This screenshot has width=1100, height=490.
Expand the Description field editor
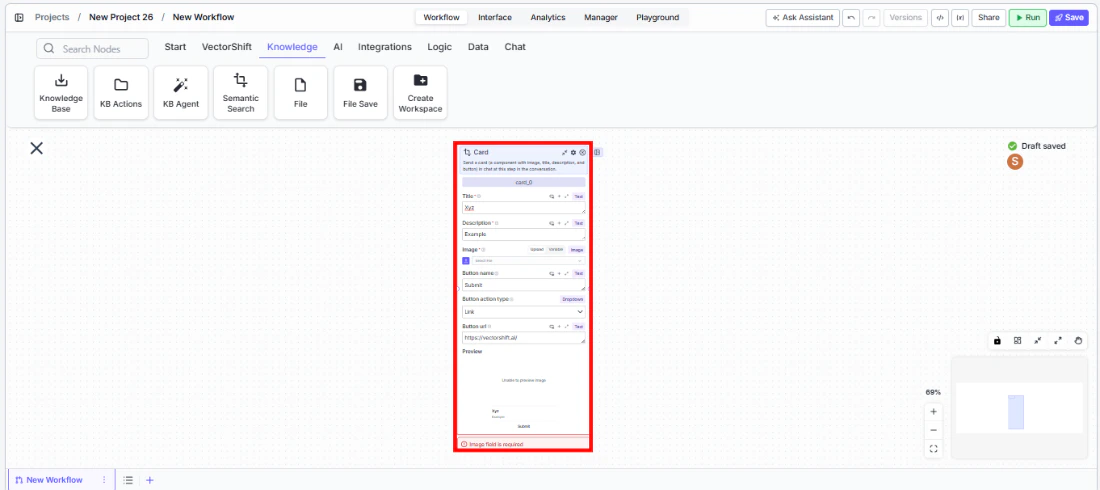566,223
